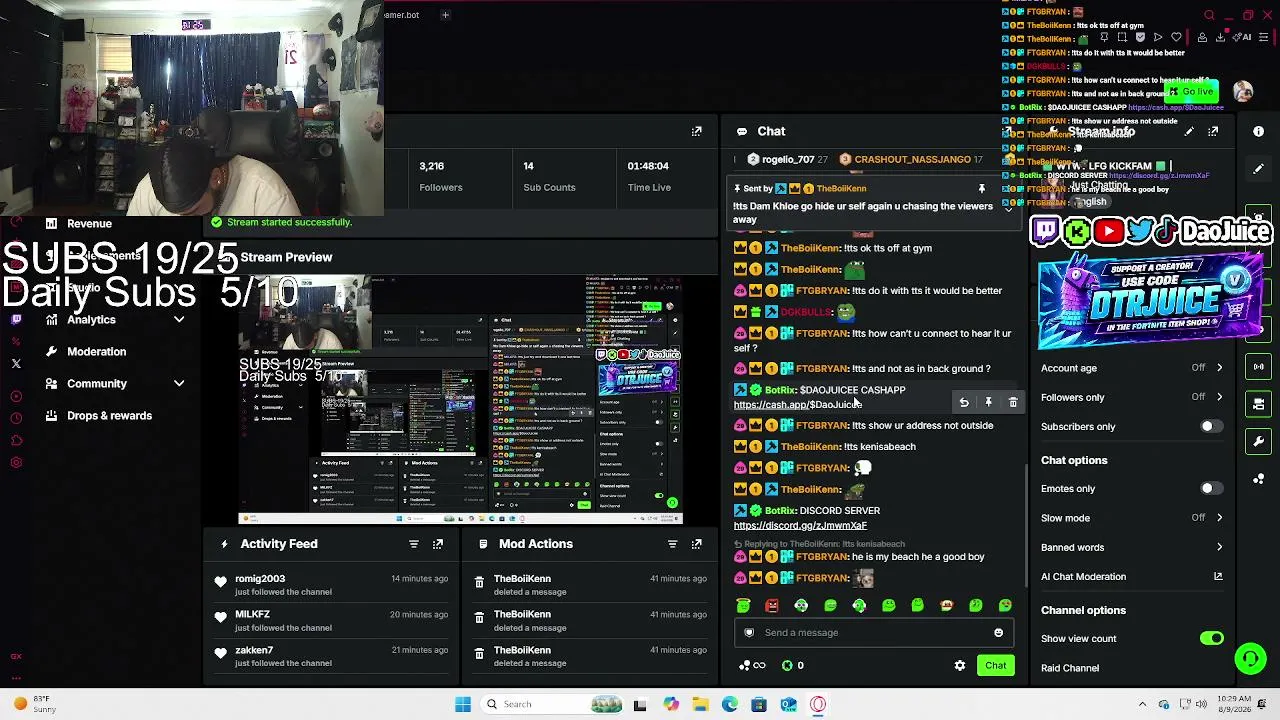Open Analytics page in the sidebar

(91, 320)
